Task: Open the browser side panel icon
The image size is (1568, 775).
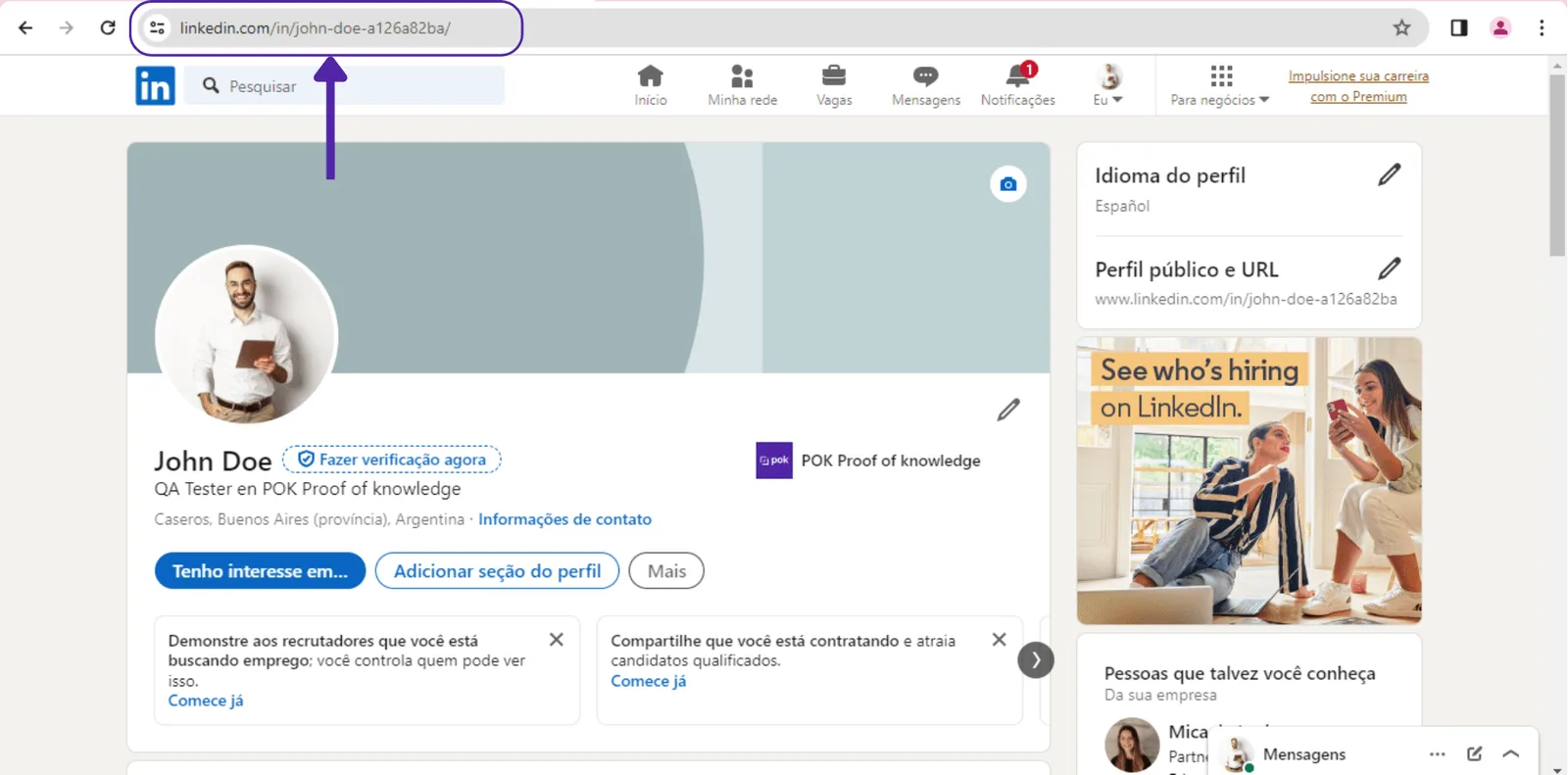Action: click(1458, 27)
